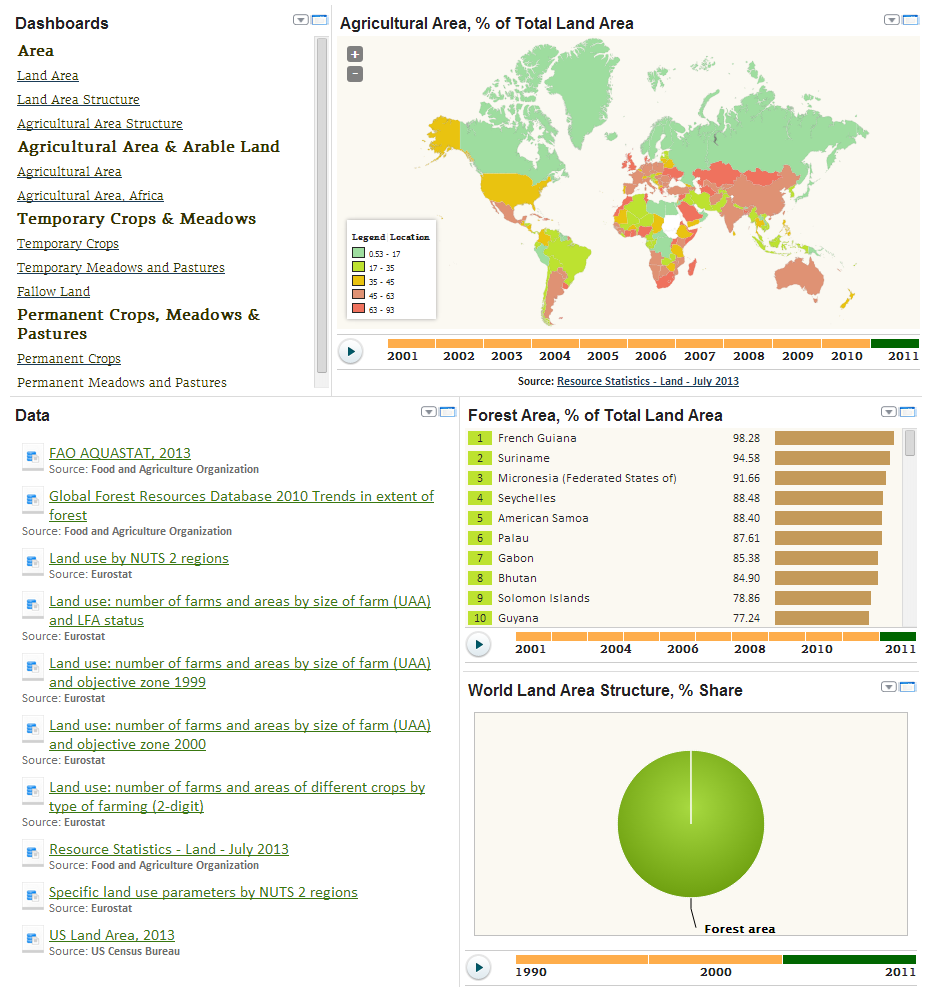Click the dataset icon beside FAO AQUASTAT, 2013
Image resolution: width=935 pixels, height=987 pixels.
coord(31,456)
